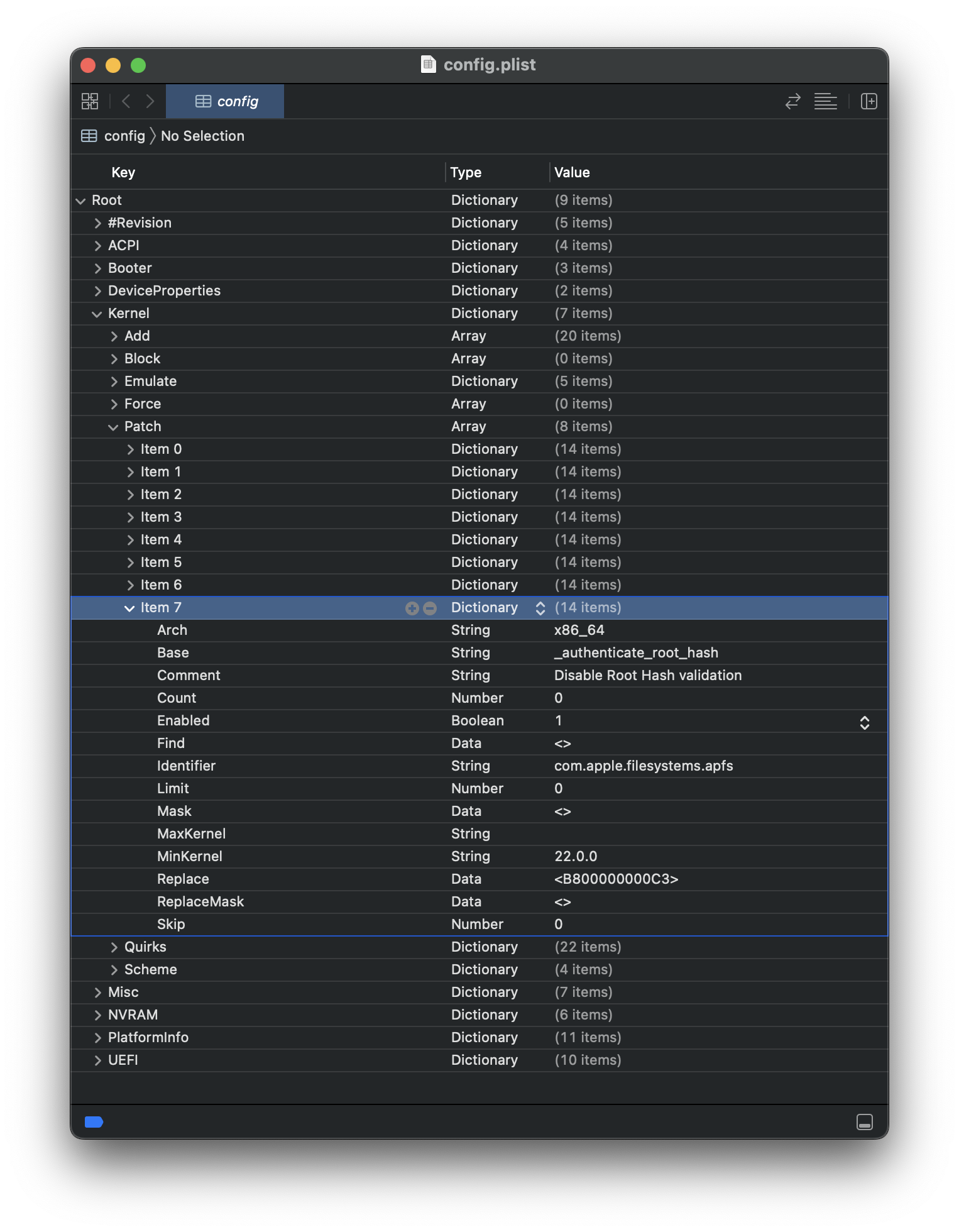
Task: Click the plus button on Item 7
Action: (412, 608)
